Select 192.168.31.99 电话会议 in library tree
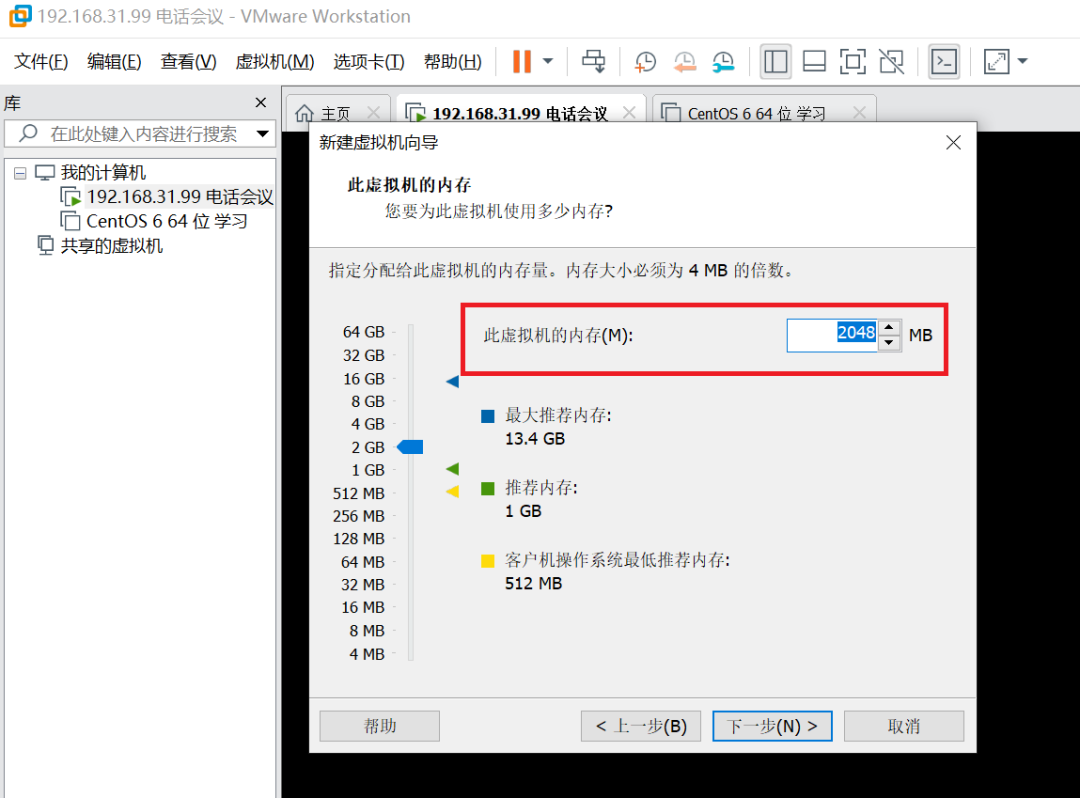This screenshot has width=1080, height=798. 180,197
